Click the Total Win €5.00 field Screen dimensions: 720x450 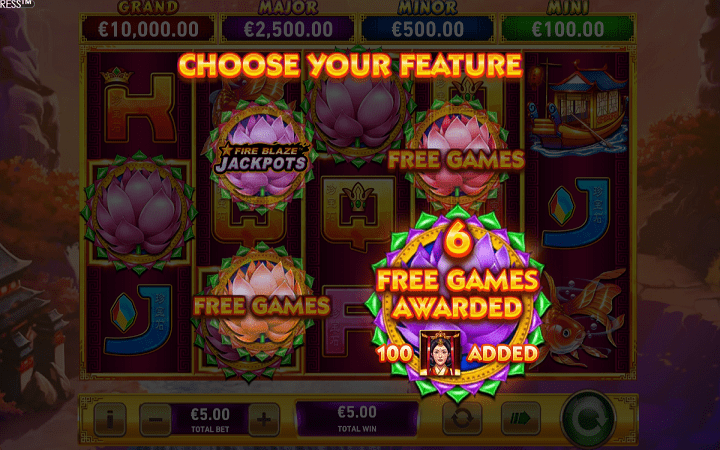coord(357,418)
